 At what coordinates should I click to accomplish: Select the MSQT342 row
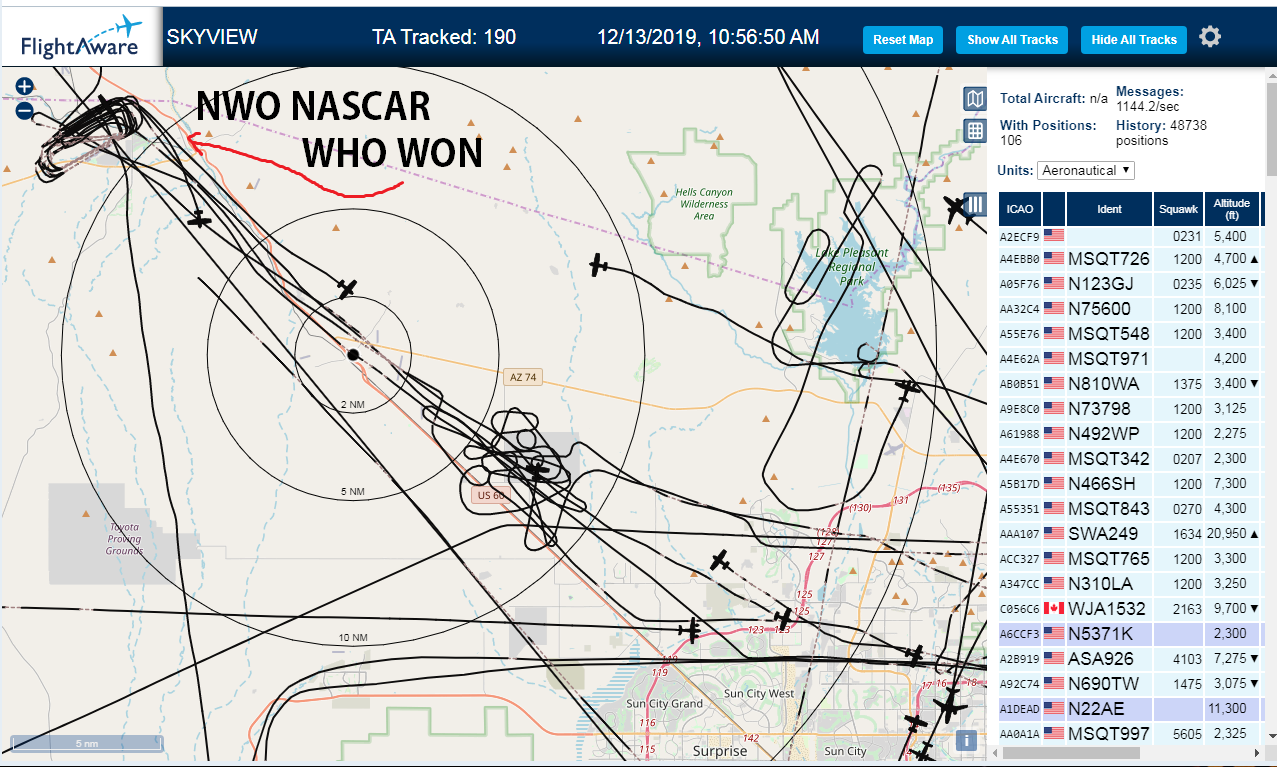[1130, 459]
